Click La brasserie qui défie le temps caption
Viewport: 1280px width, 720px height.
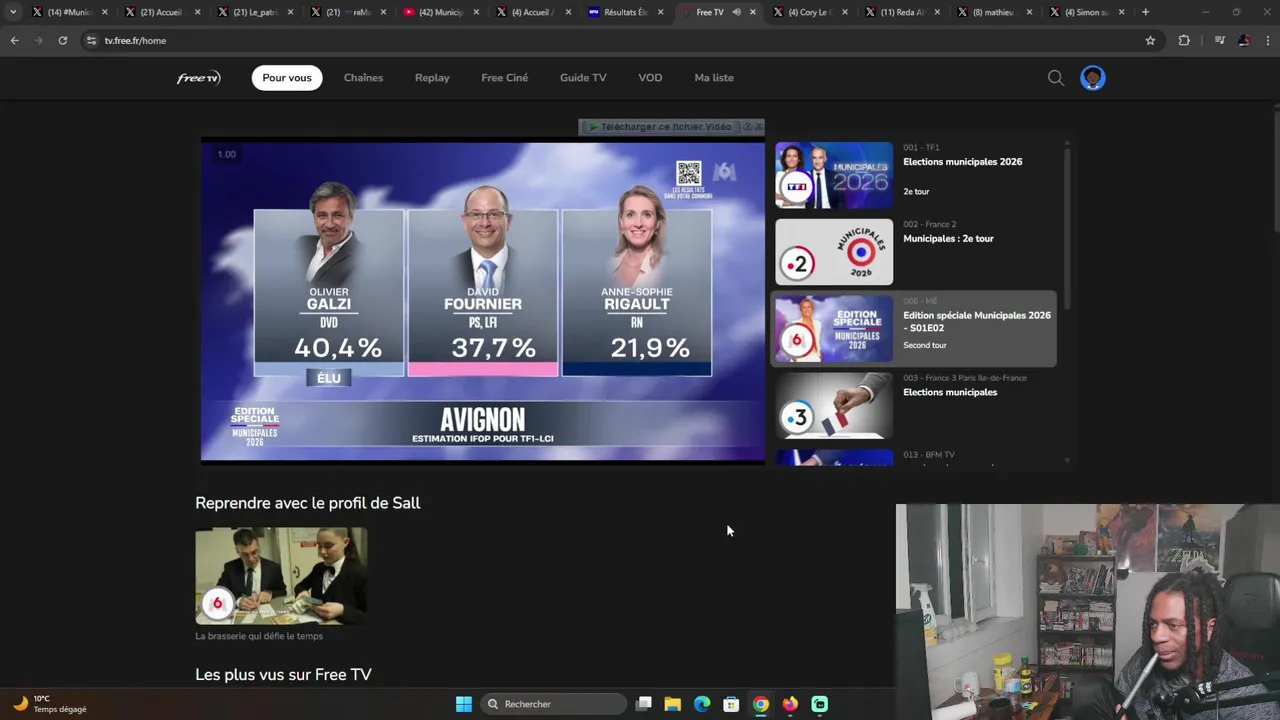[x=259, y=636]
